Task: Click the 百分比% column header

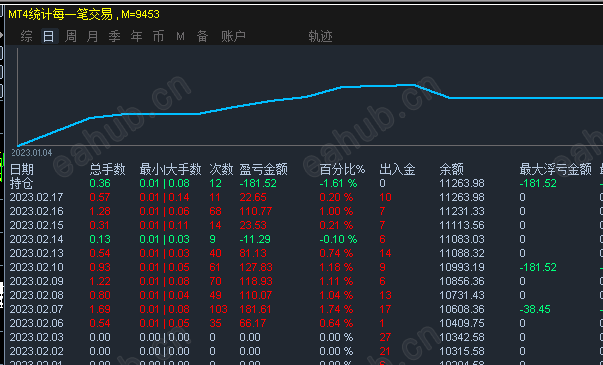Action: pos(342,169)
